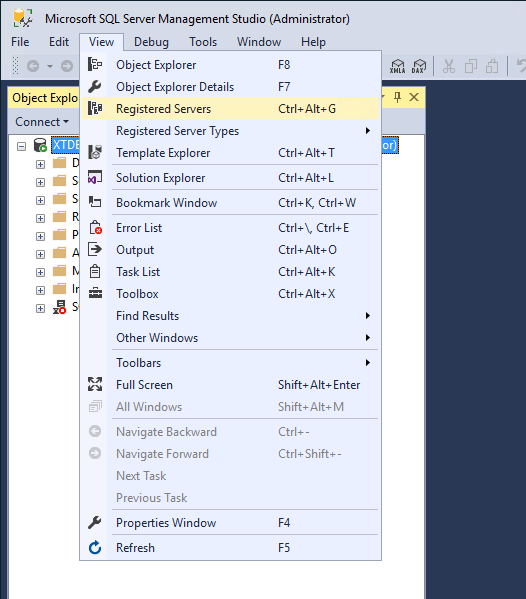Select Task List menu entry
Image resolution: width=526 pixels, height=599 pixels.
[230, 272]
